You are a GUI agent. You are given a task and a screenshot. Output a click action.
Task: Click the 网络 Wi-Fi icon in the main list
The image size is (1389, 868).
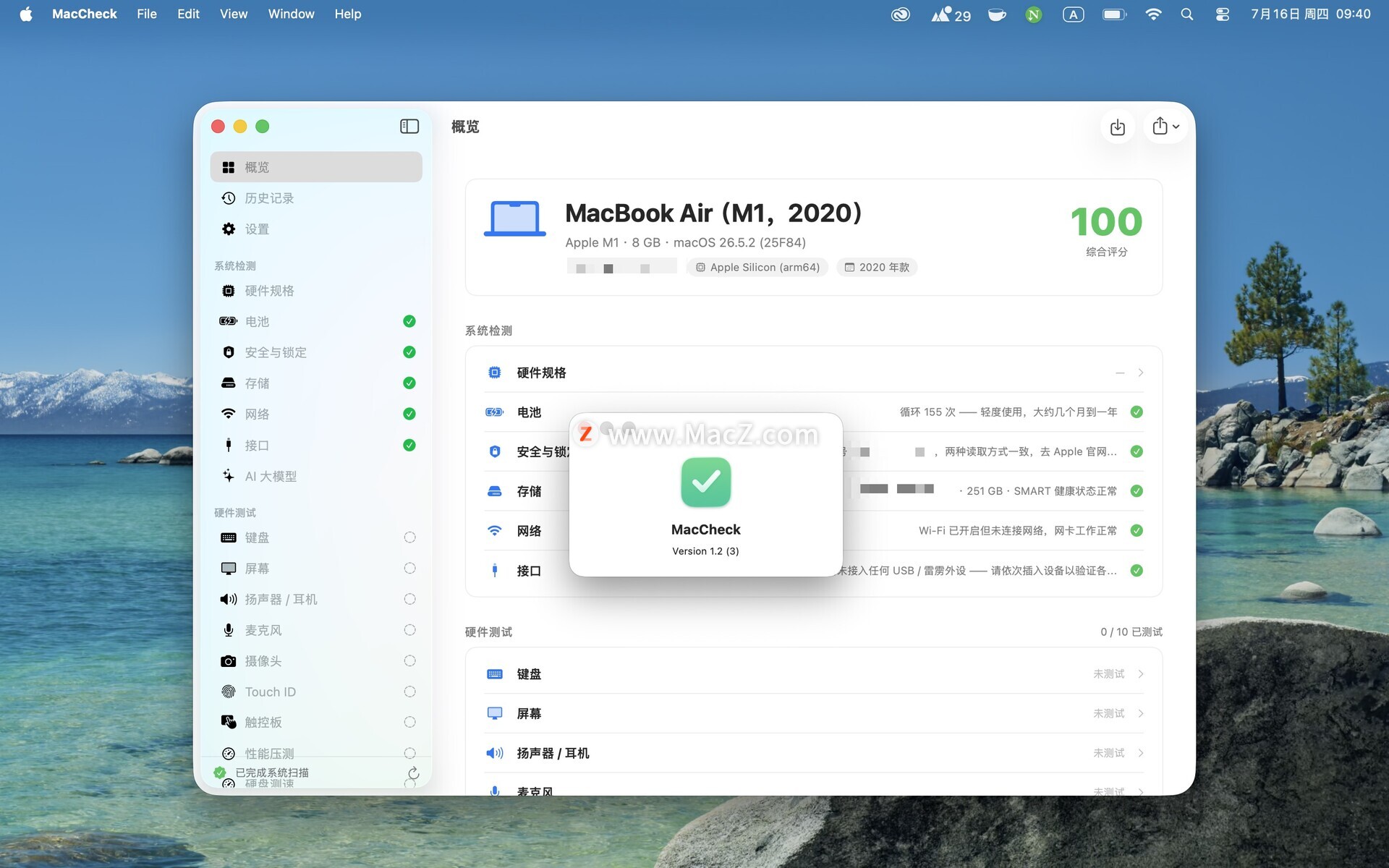[495, 531]
